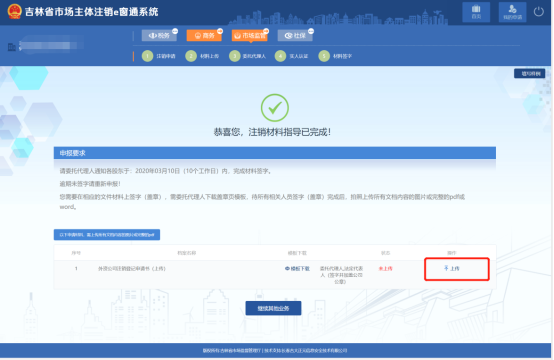The height and width of the screenshot is (360, 554).
Task: Click the 恭喜您,注销材料指导已完成 heading
Action: [x=272, y=132]
